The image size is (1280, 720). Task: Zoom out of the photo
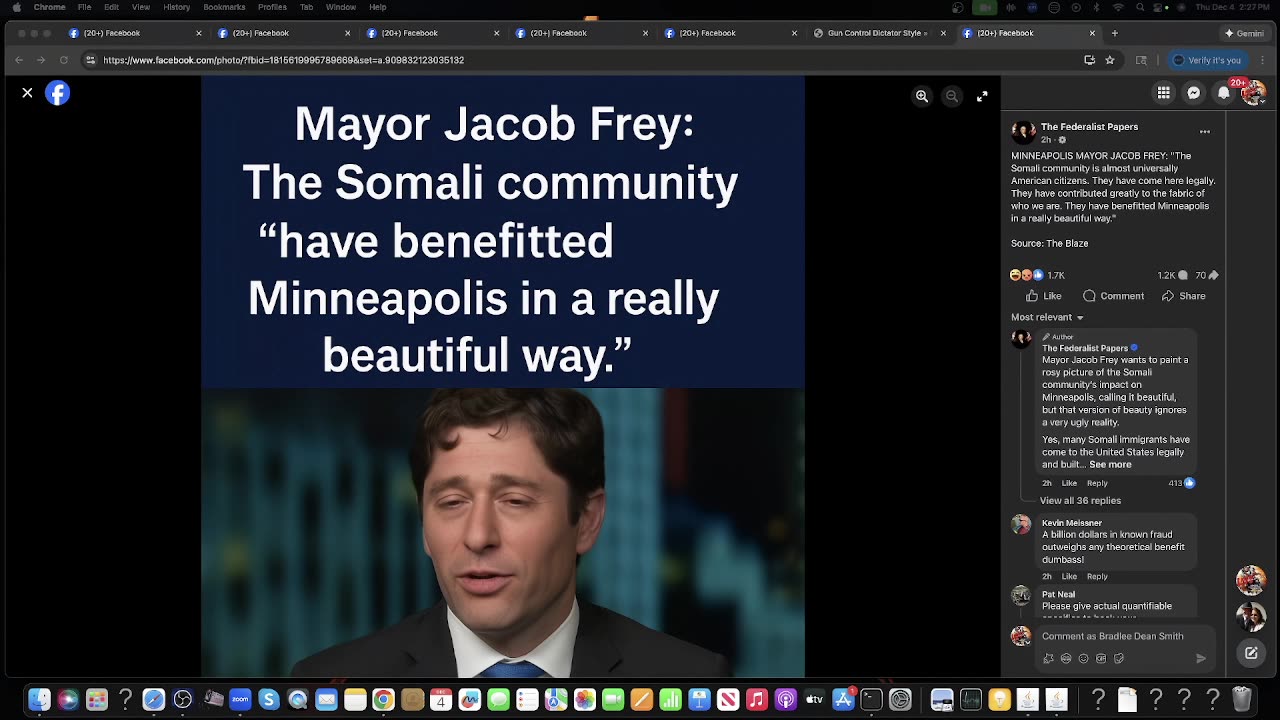(x=952, y=96)
